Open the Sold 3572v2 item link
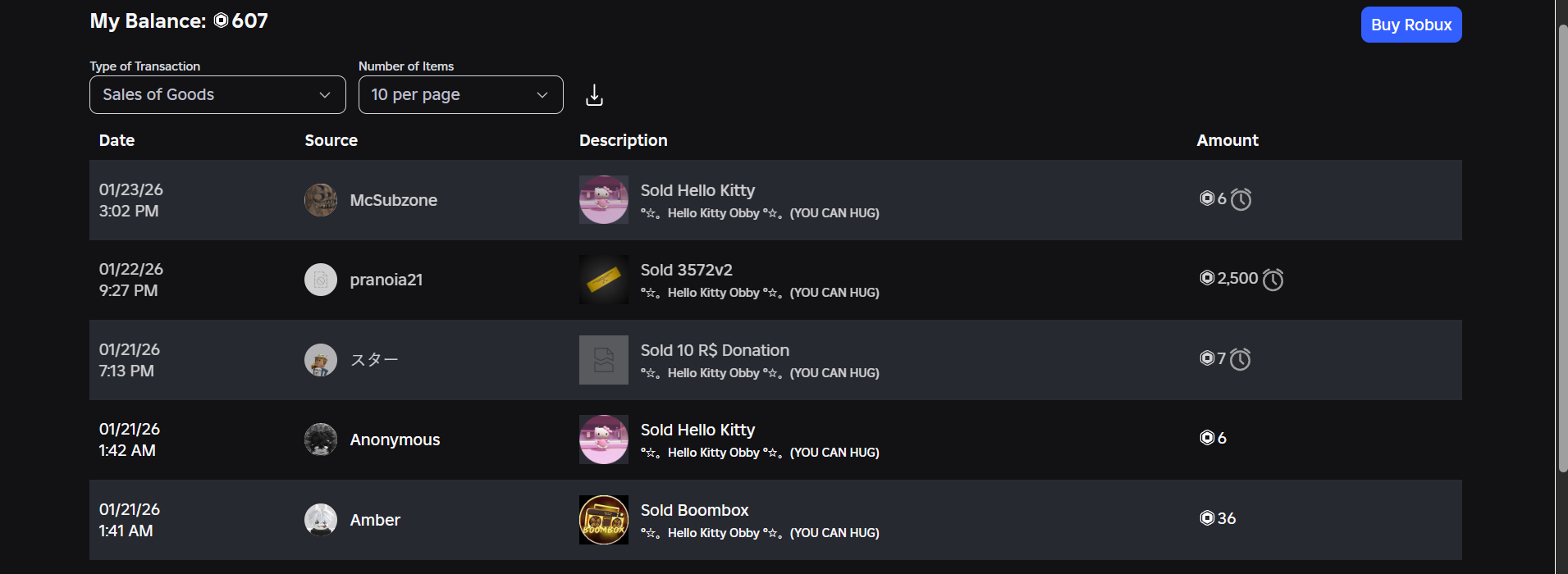The height and width of the screenshot is (574, 1568). pos(687,270)
